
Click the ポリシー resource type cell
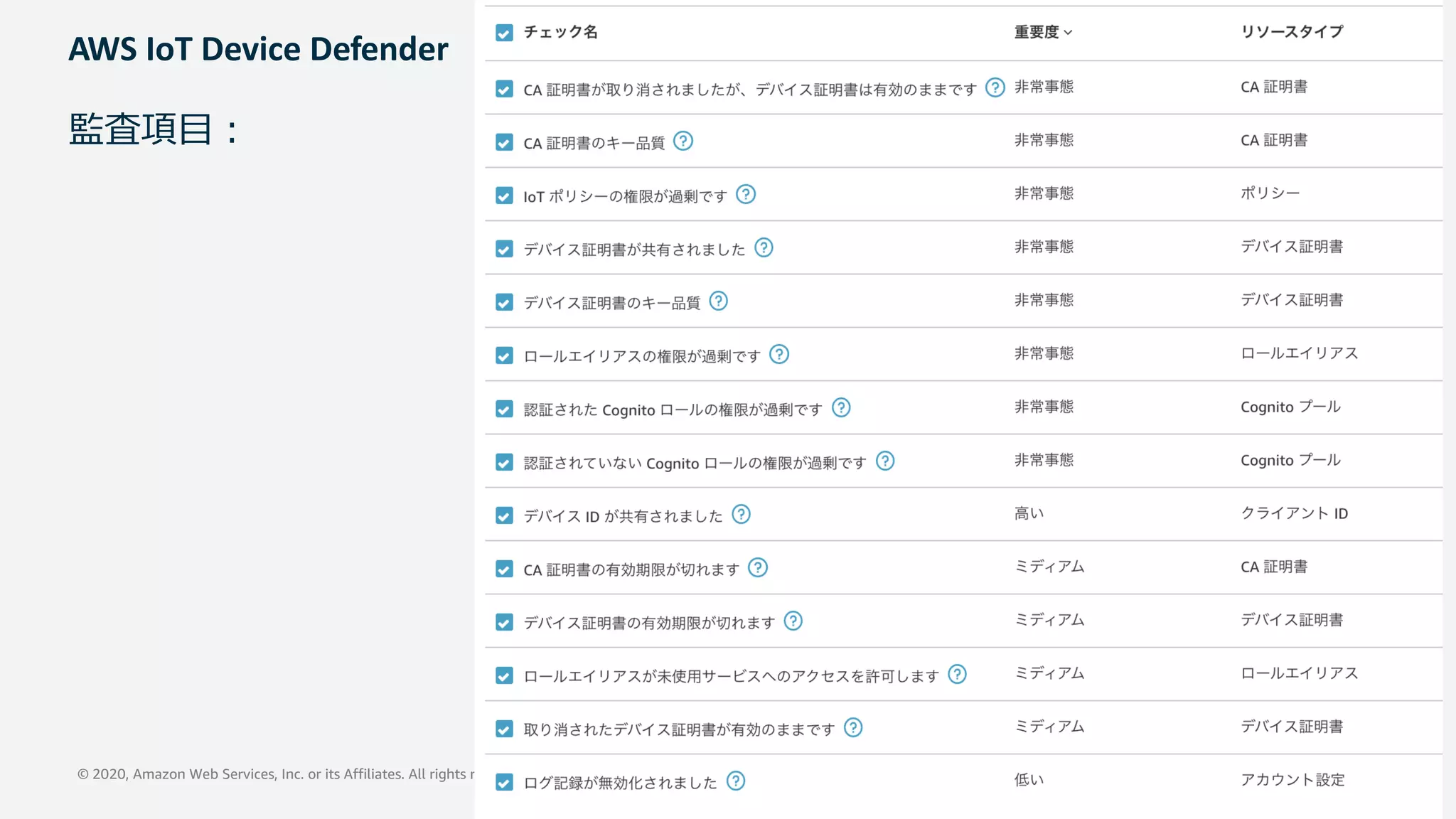coord(1270,193)
